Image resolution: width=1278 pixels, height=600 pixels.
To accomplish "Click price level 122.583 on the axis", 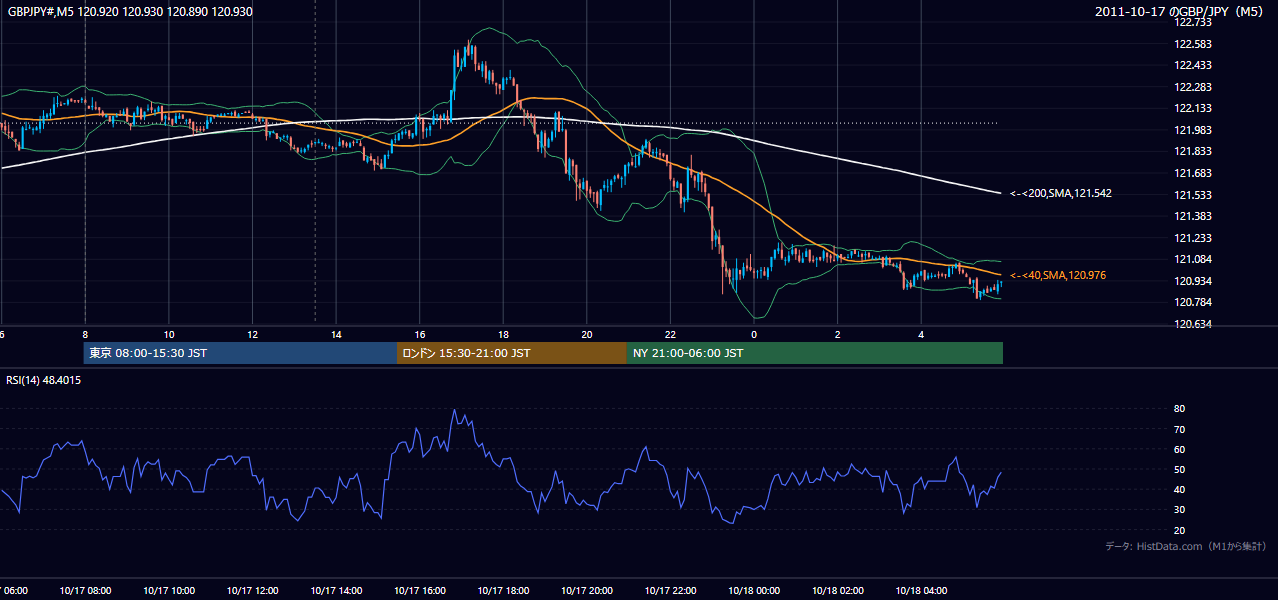I will click(1193, 44).
